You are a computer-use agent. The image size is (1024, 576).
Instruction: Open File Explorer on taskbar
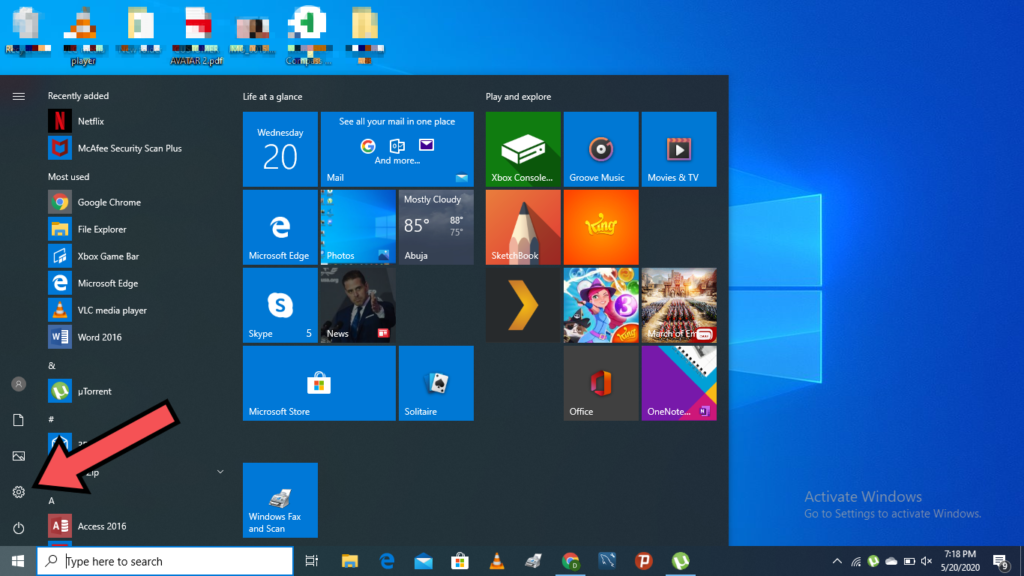349,561
